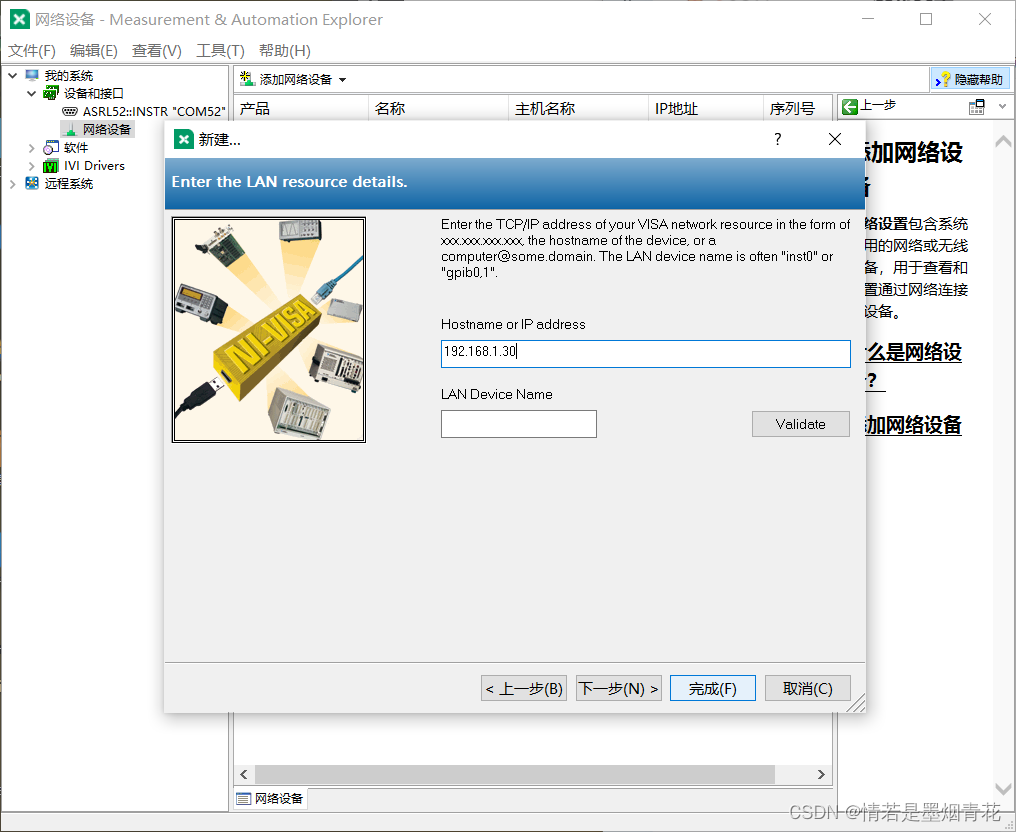Click the dialog help question mark
1016x832 pixels.
(x=778, y=139)
